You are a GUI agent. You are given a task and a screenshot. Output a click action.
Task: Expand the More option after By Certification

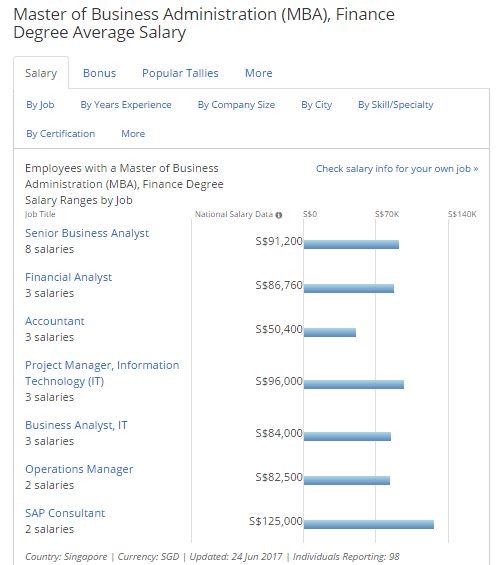point(133,134)
